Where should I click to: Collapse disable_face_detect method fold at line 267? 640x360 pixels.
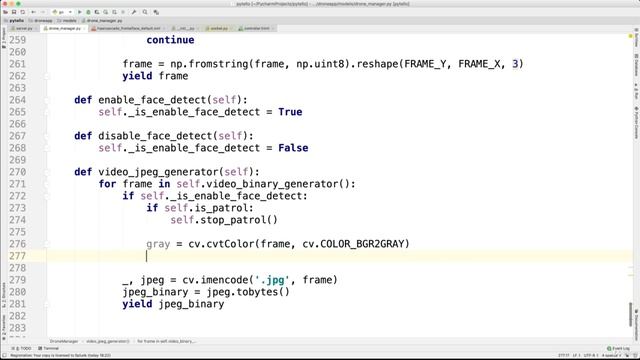pos(47,136)
